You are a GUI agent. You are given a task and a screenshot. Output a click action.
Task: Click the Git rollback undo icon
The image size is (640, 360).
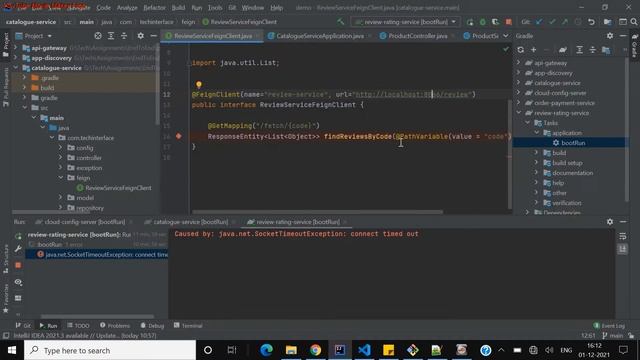591,22
